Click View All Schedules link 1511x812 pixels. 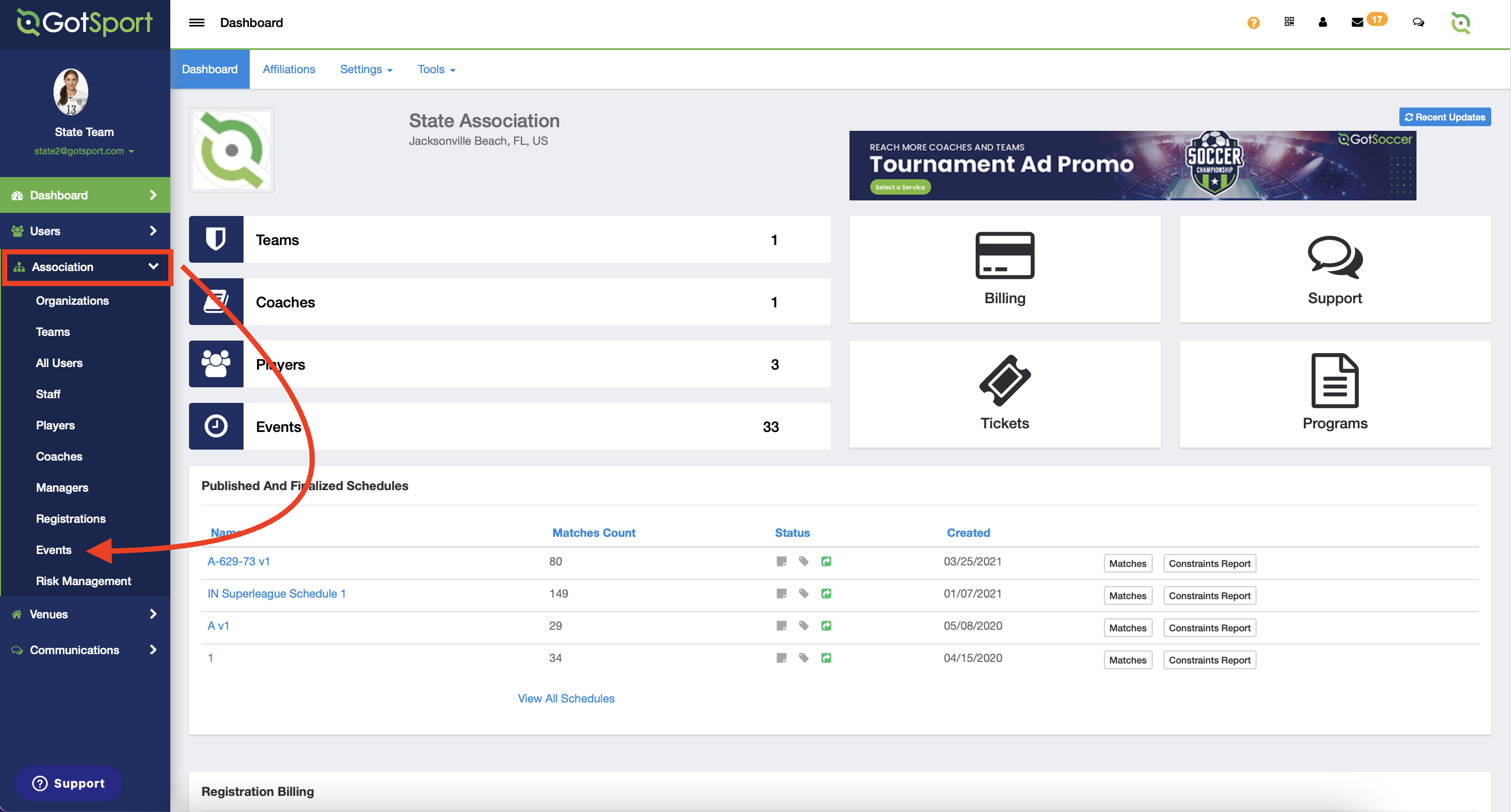[565, 698]
